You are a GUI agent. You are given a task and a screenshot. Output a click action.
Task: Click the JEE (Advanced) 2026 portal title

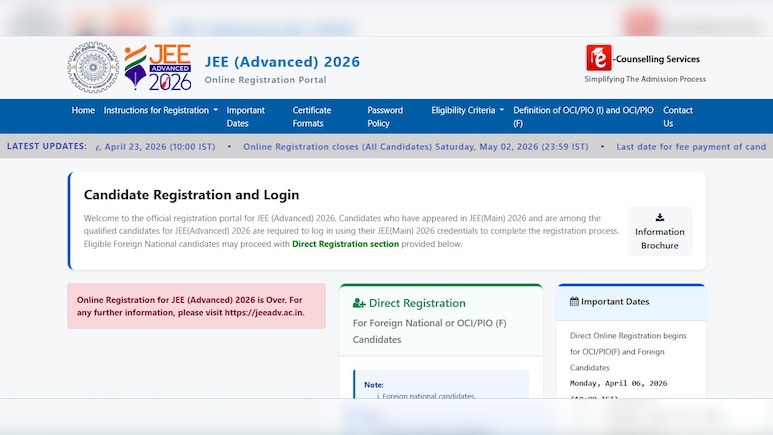point(282,62)
